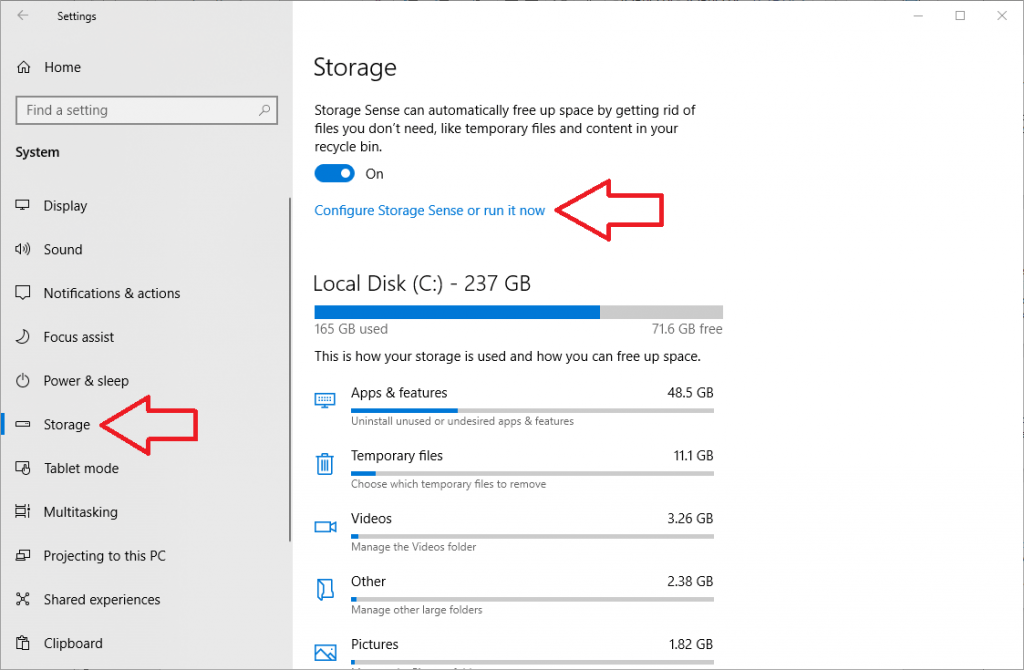Image resolution: width=1024 pixels, height=670 pixels.
Task: Go back with the Settings back arrow
Action: point(23,16)
